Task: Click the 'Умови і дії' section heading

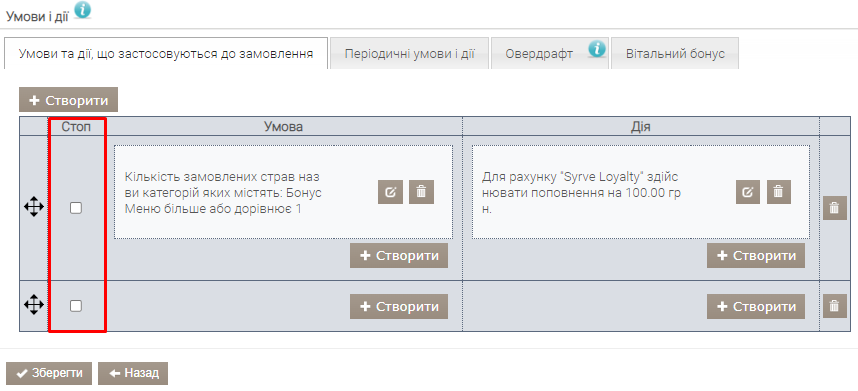Action: (x=37, y=16)
